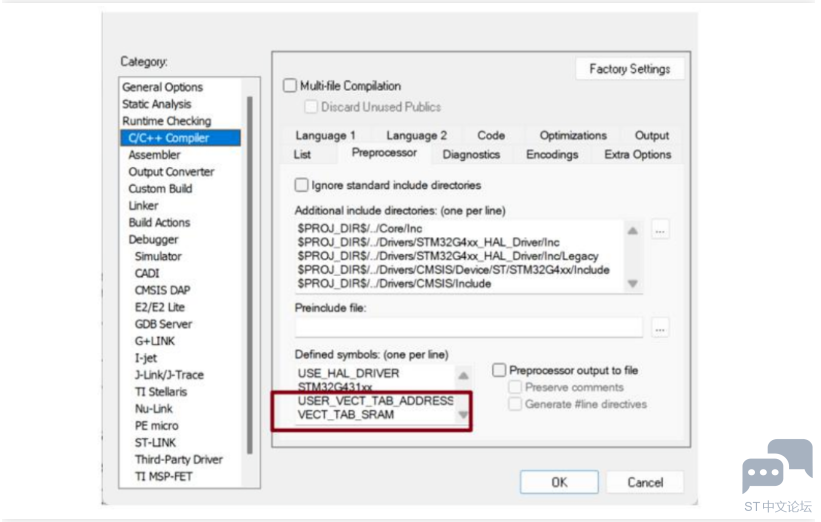Click the STM32G4xx_HAL_Driver/Inc/Legacy line
Screen dimensions: 821x522
point(448,256)
